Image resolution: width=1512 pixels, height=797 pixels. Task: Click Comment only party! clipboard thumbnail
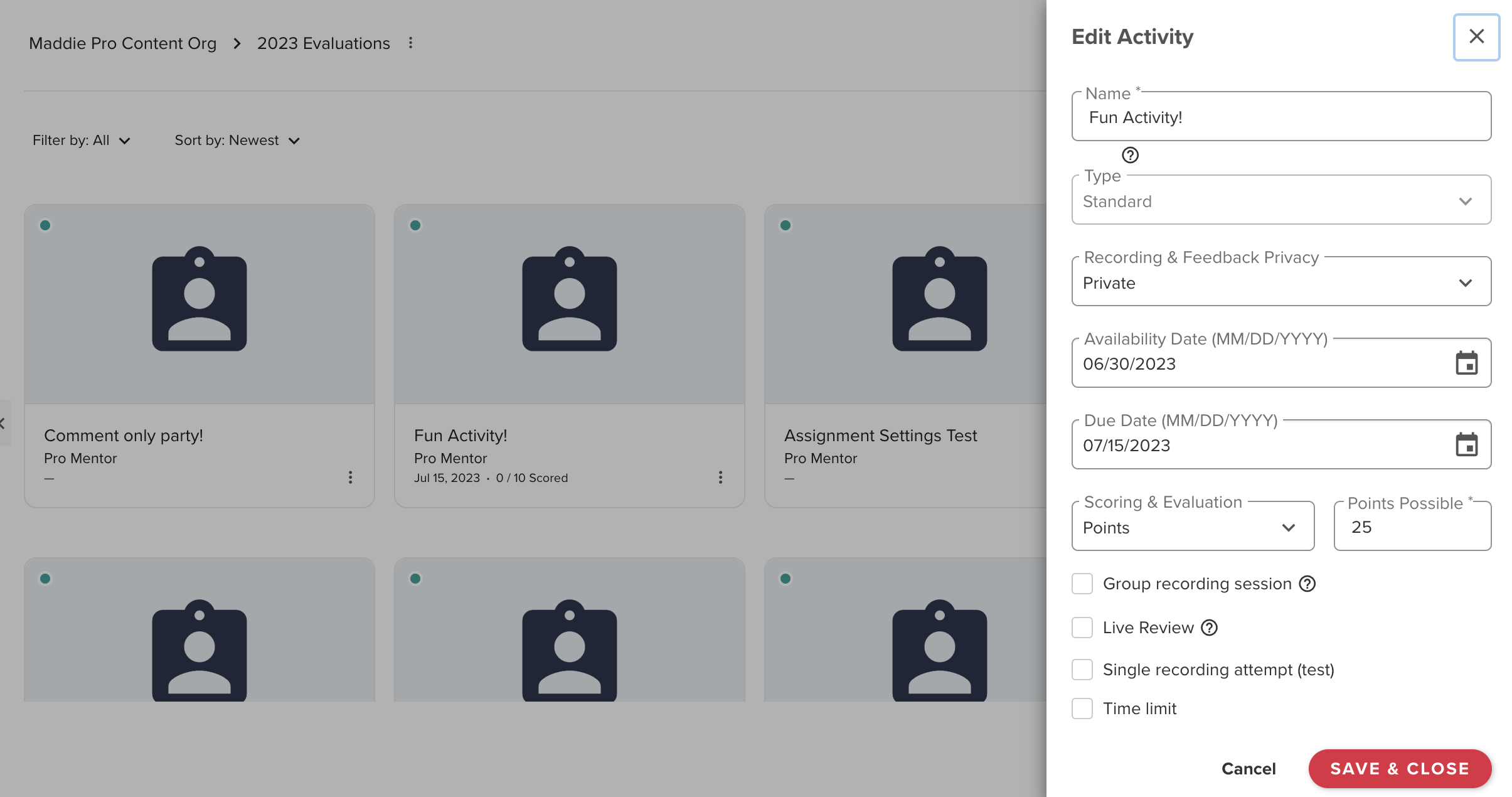(200, 299)
